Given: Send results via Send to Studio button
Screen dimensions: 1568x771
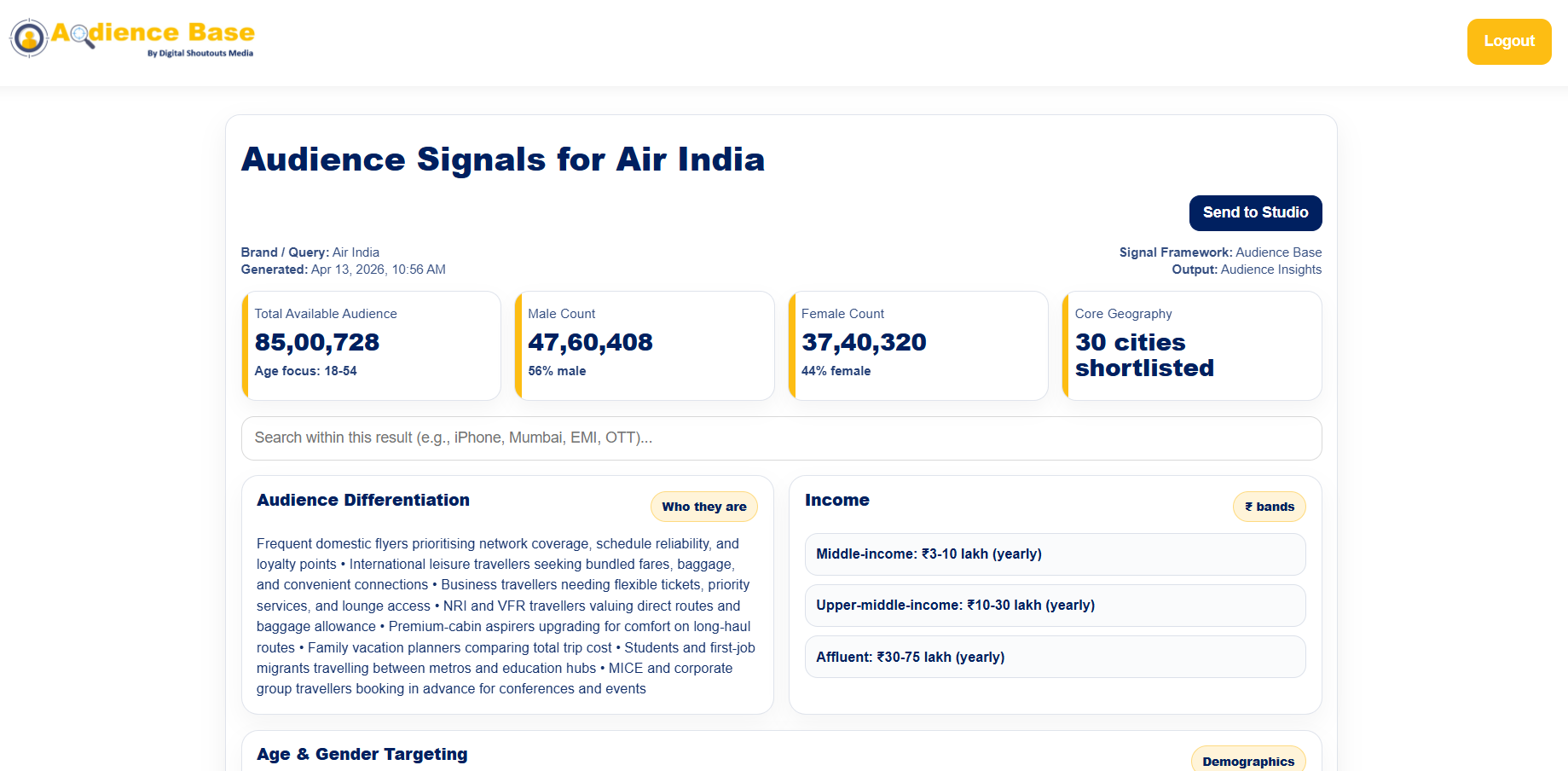Looking at the screenshot, I should pyautogui.click(x=1255, y=212).
